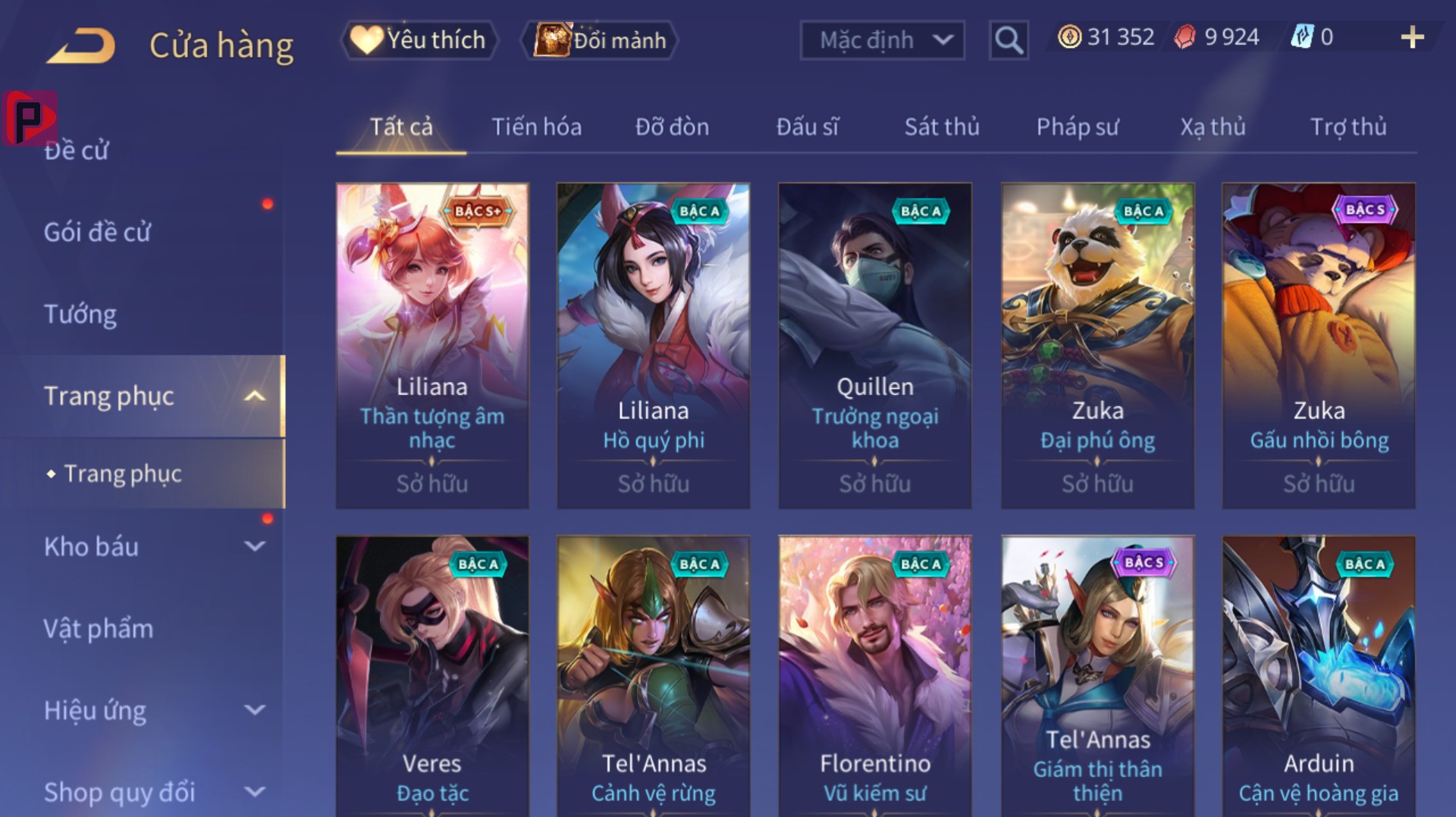Click the blue voucher currency icon

pyautogui.click(x=1301, y=36)
